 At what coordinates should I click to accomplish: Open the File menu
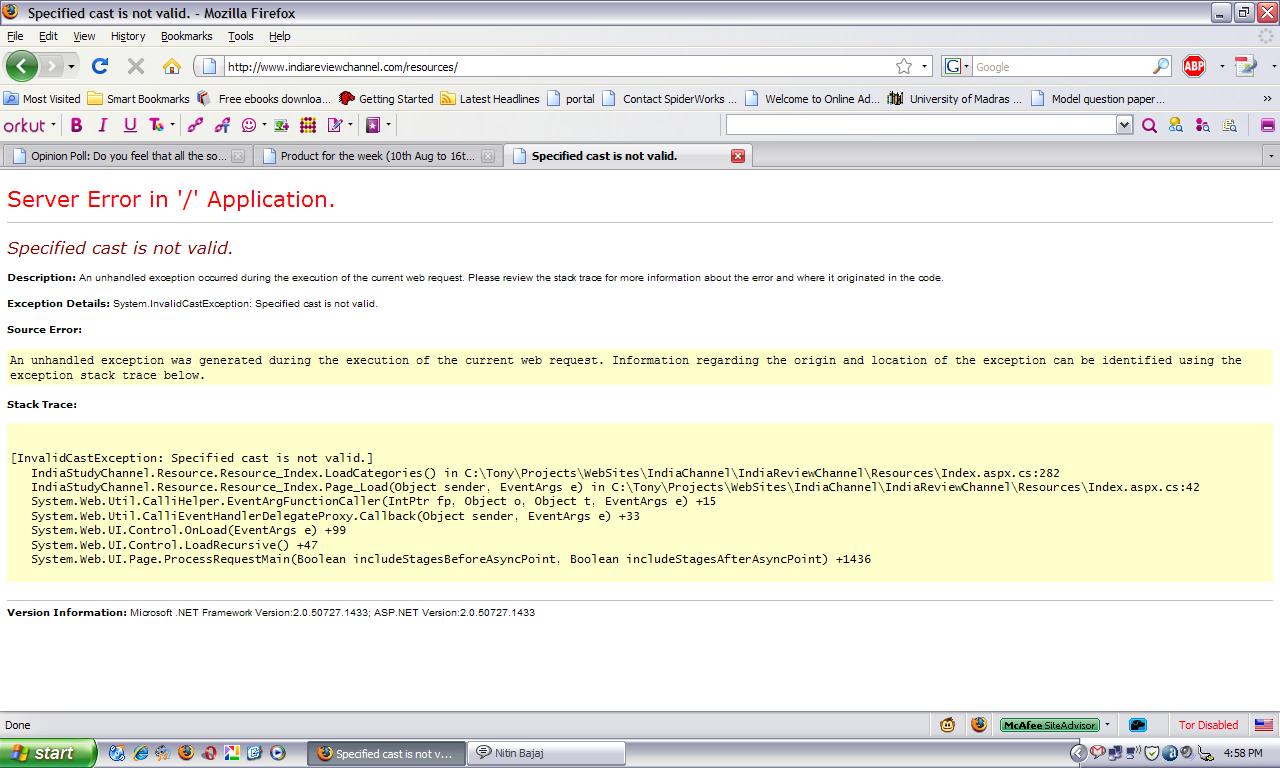[15, 36]
